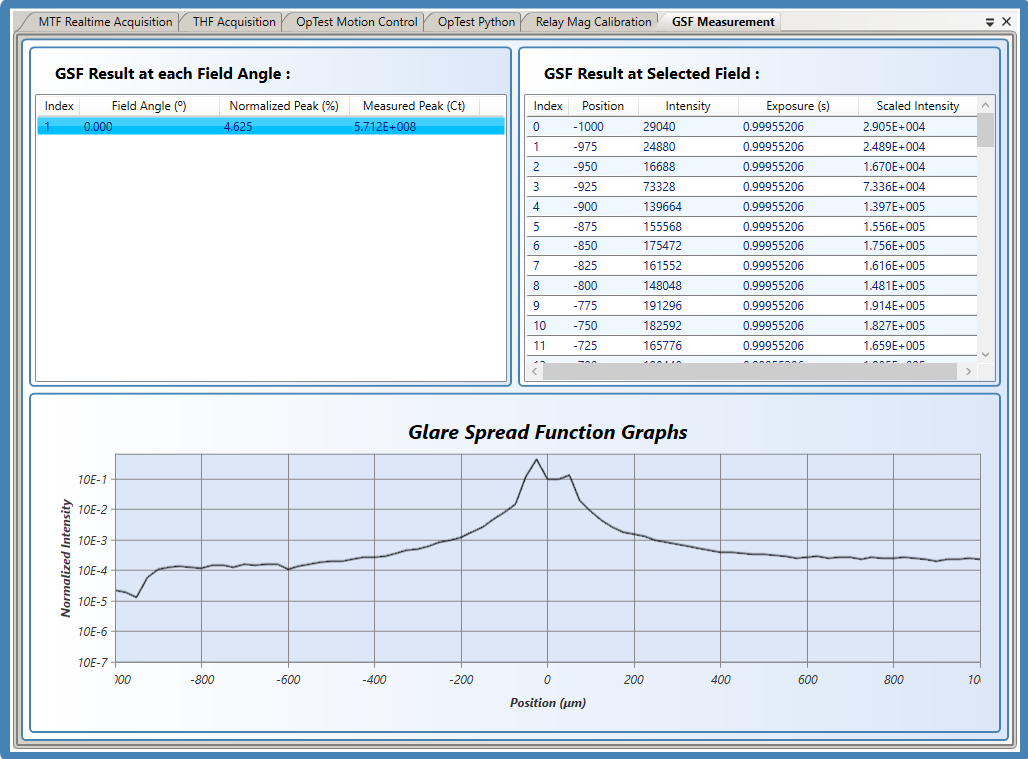Select intensity value 161552
Image resolution: width=1028 pixels, height=759 pixels.
tap(662, 265)
